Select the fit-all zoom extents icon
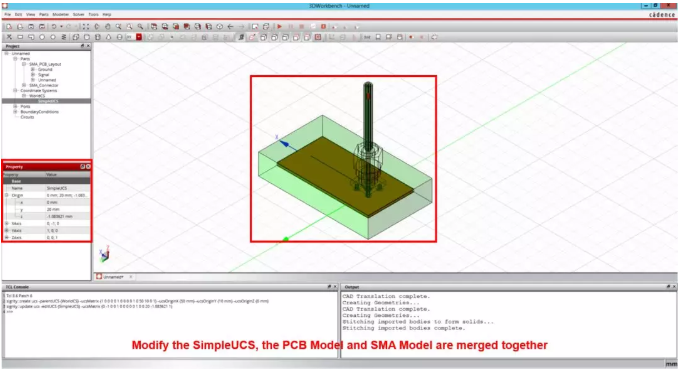The height and width of the screenshot is (371, 681). pyautogui.click(x=86, y=26)
